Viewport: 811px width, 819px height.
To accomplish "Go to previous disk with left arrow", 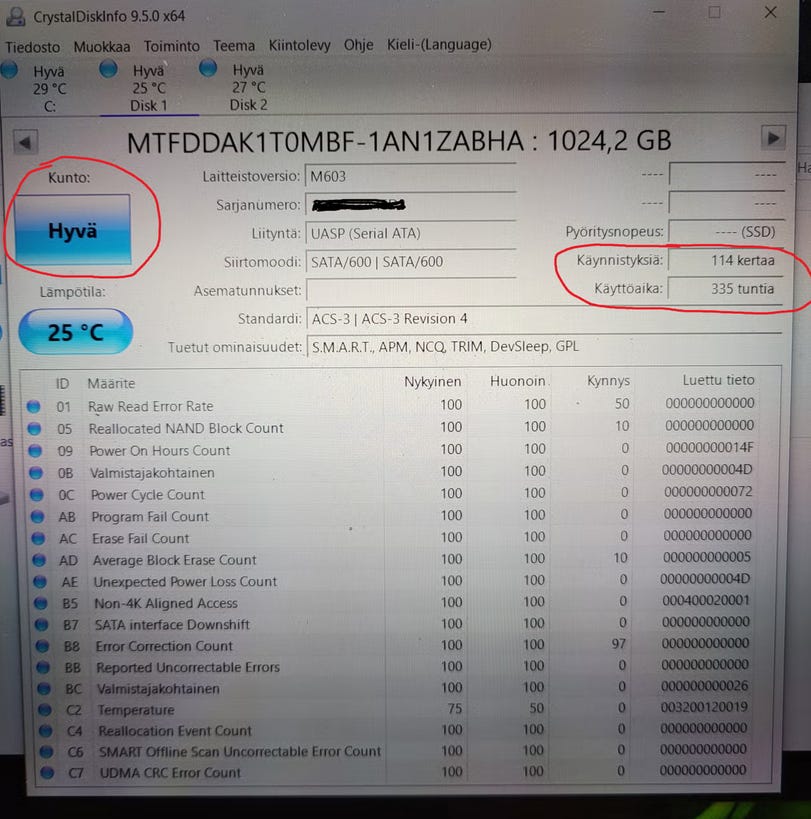I will pos(25,142).
